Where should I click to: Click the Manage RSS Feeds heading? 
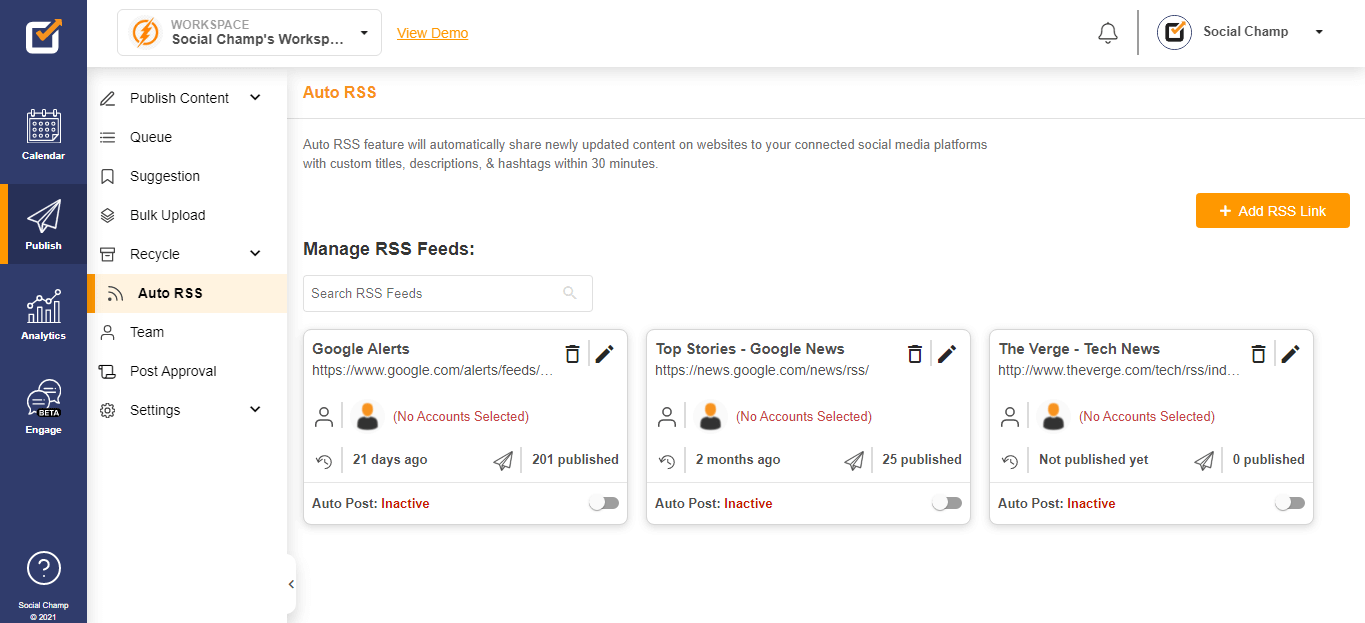tap(389, 249)
